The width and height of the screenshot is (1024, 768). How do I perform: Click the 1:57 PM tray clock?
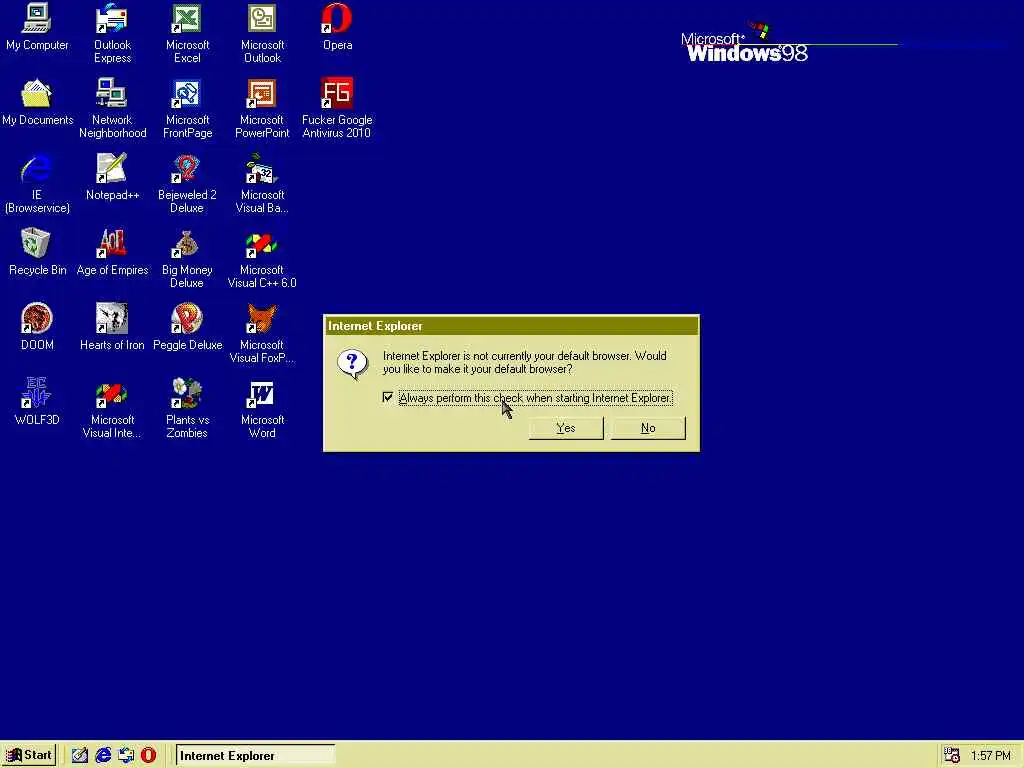[x=991, y=756]
